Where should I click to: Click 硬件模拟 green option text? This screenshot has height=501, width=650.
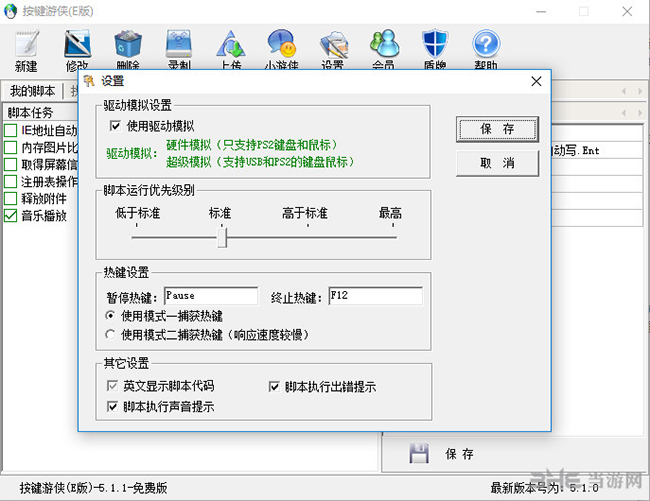[252, 145]
